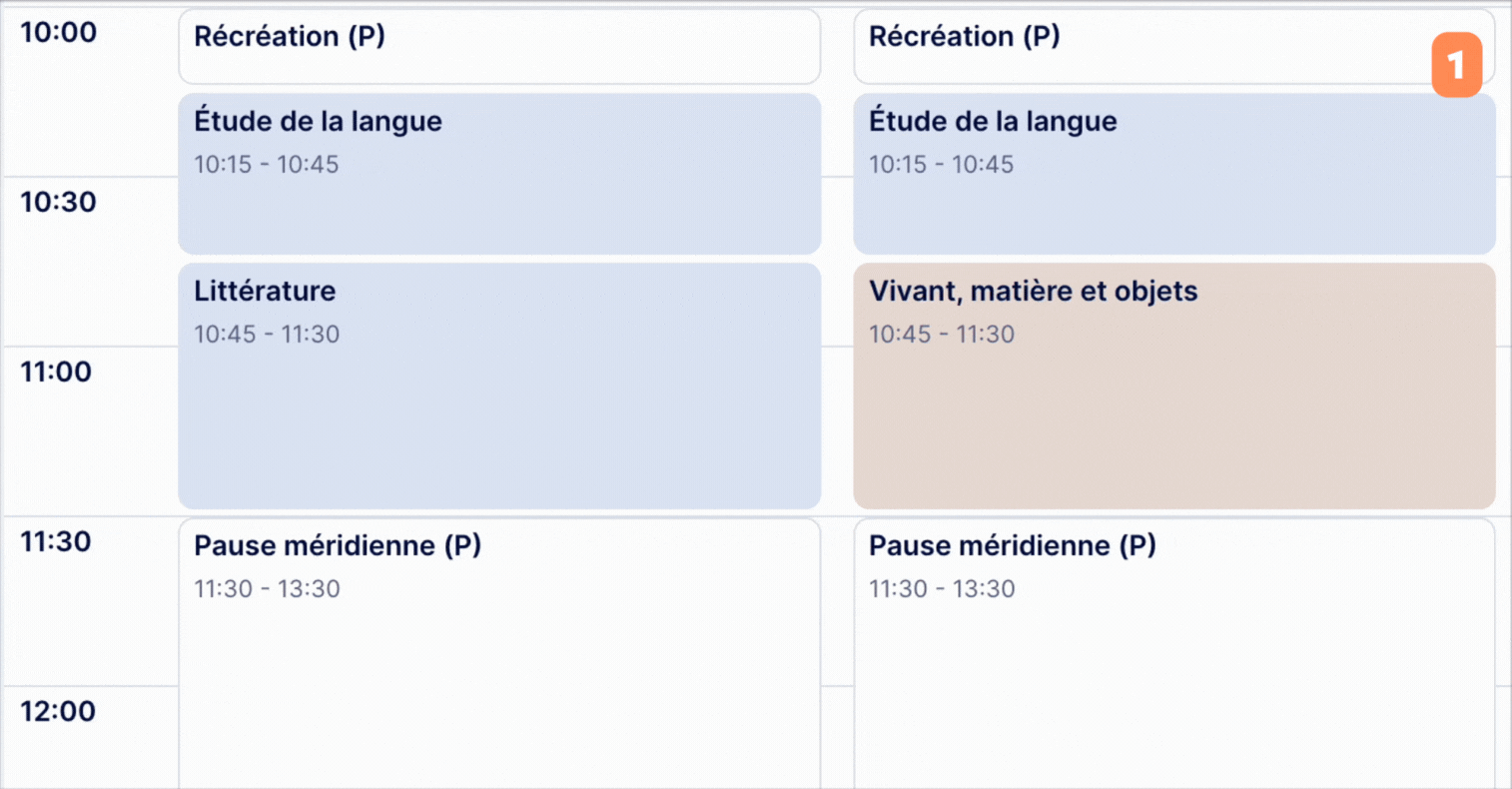Click the blue Littérature color block background

pos(499,429)
